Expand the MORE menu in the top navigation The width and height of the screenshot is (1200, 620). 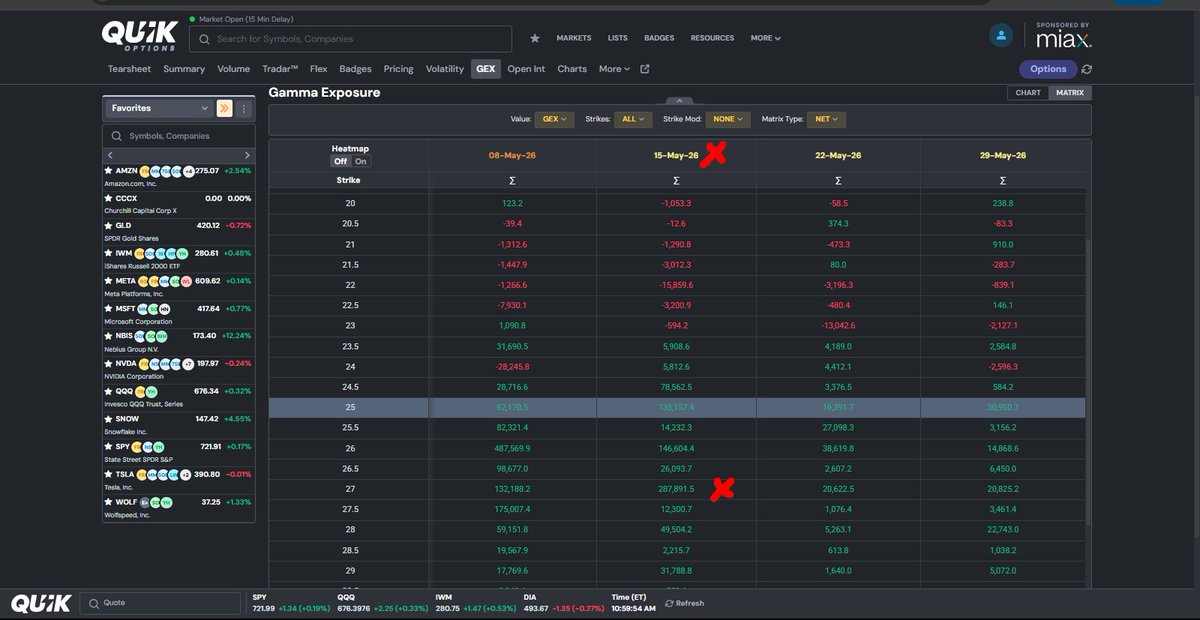766,38
